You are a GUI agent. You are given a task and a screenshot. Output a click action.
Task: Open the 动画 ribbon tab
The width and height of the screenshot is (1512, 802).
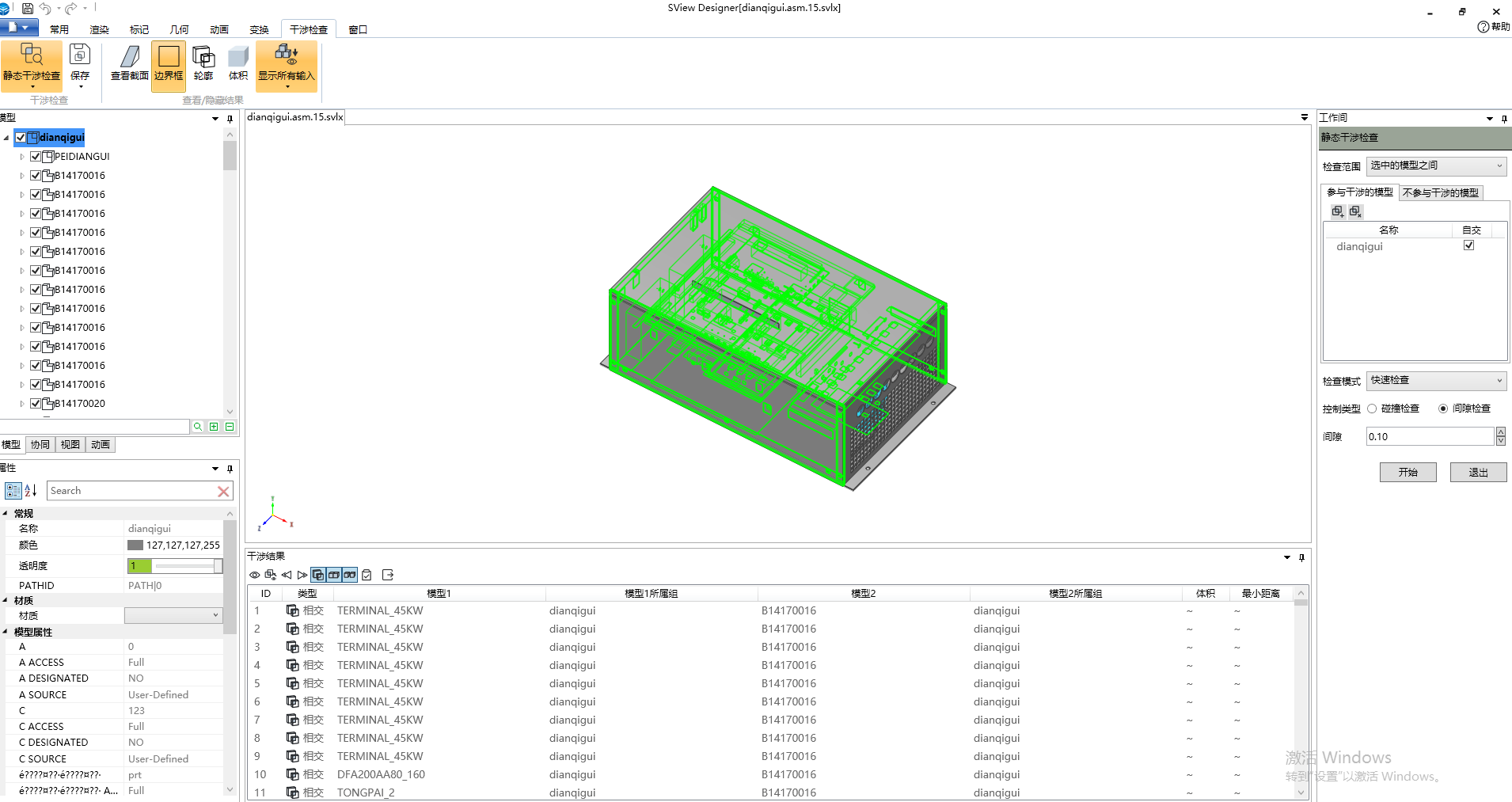point(218,29)
